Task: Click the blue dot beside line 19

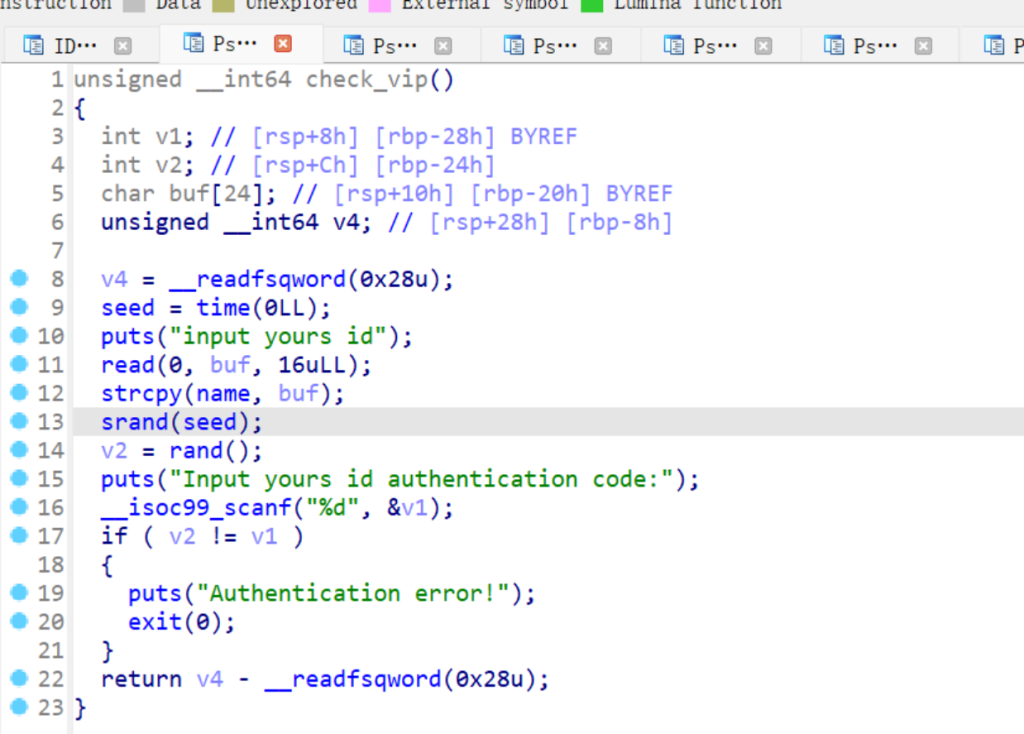Action: tap(17, 593)
